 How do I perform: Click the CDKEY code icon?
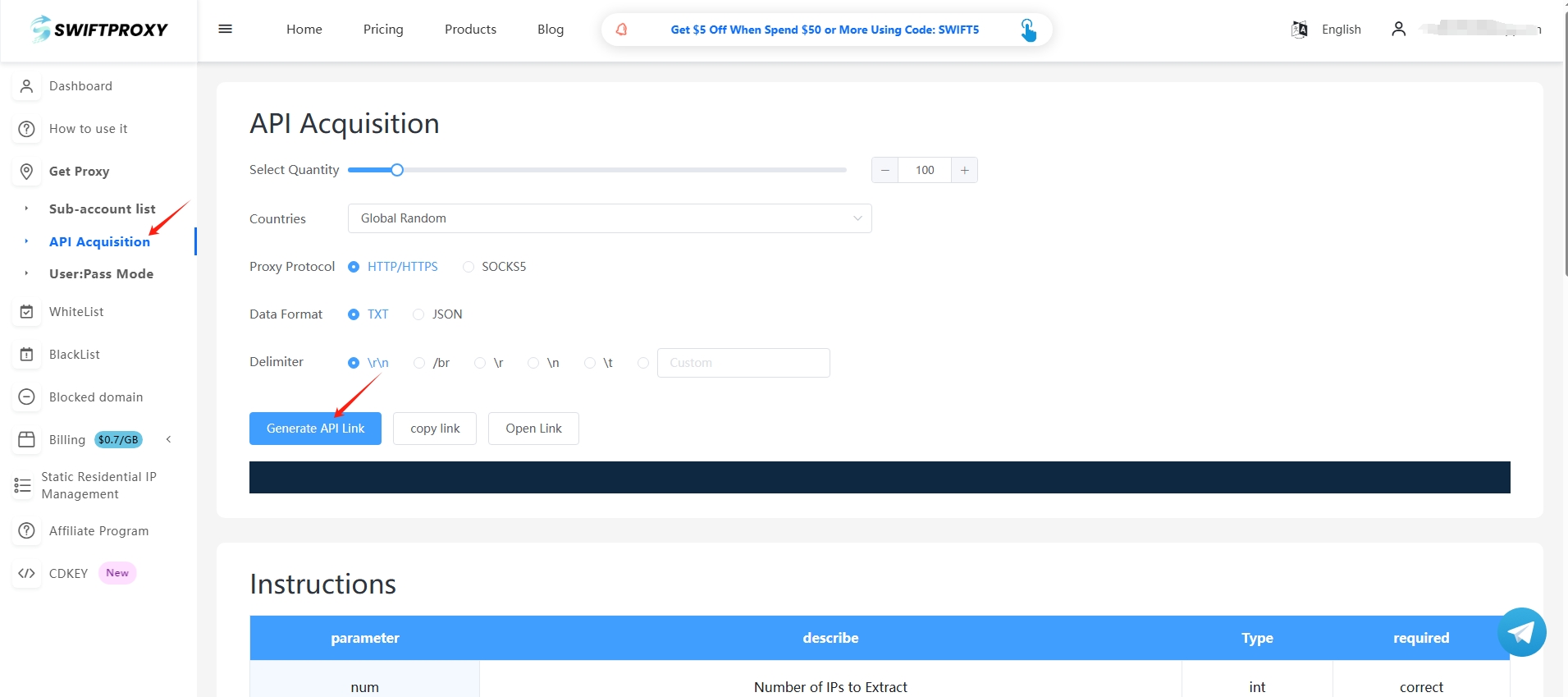(x=26, y=574)
